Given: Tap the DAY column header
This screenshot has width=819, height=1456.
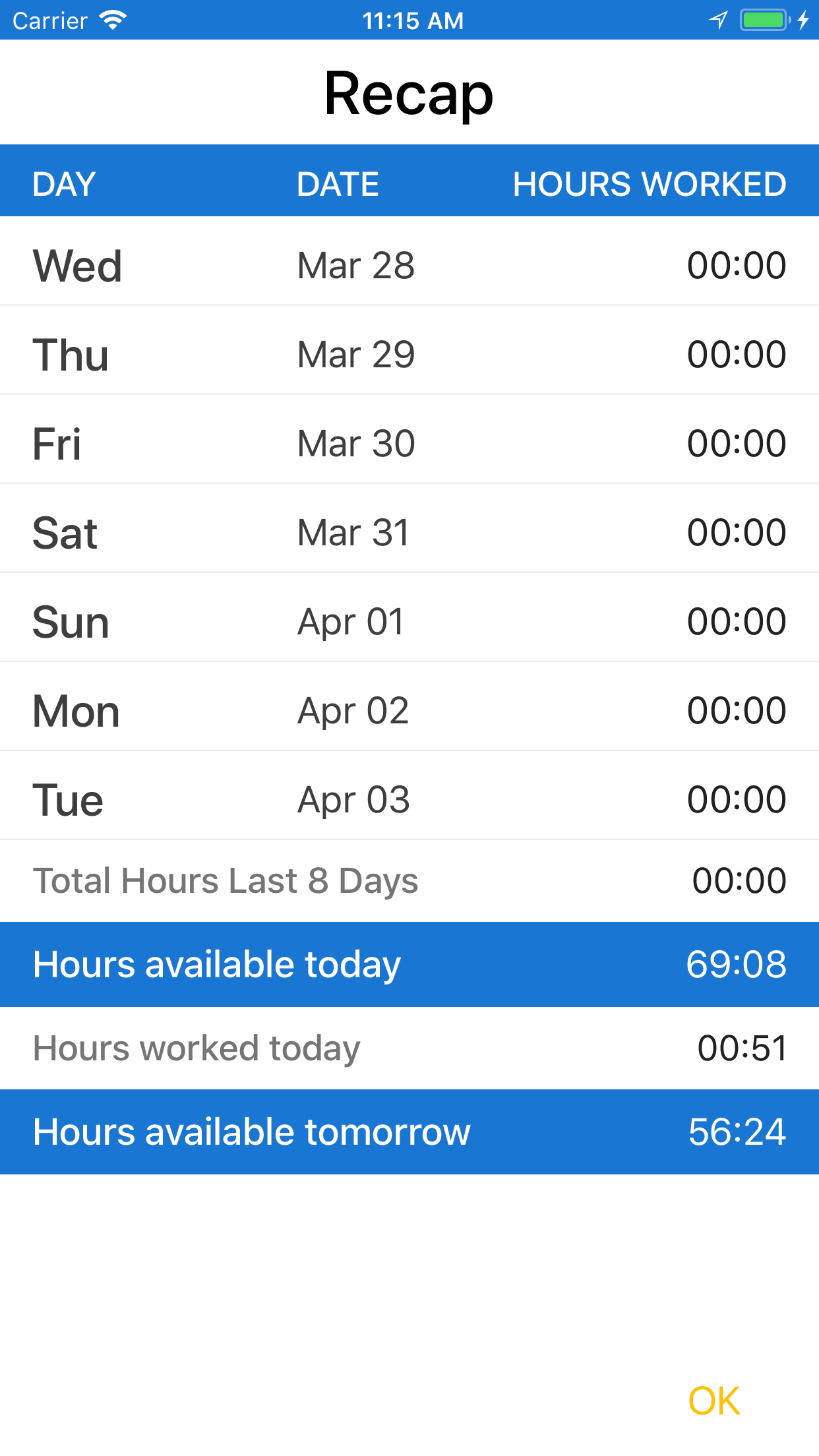Looking at the screenshot, I should [x=65, y=184].
